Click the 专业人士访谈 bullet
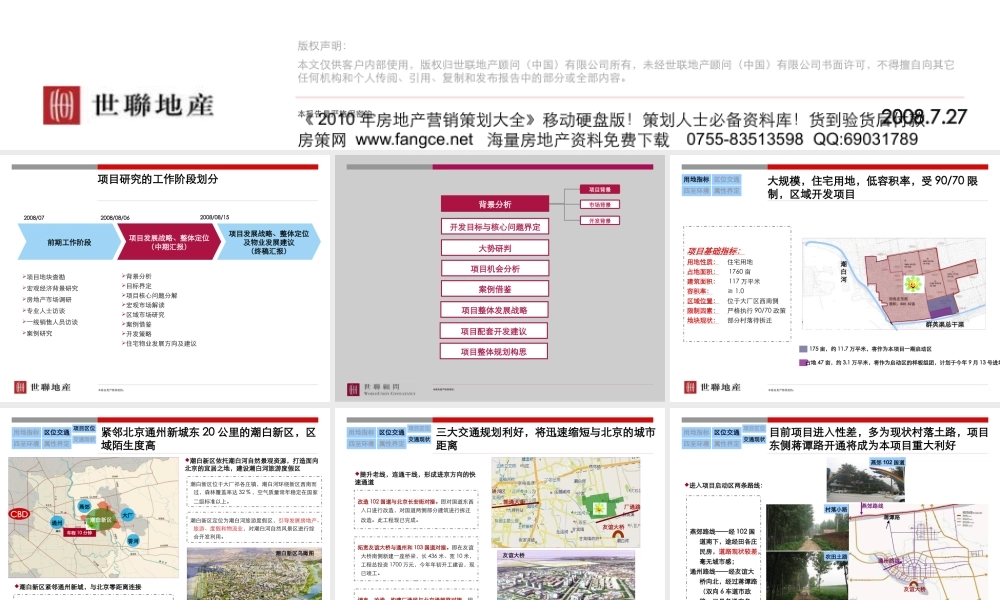 tap(44, 311)
